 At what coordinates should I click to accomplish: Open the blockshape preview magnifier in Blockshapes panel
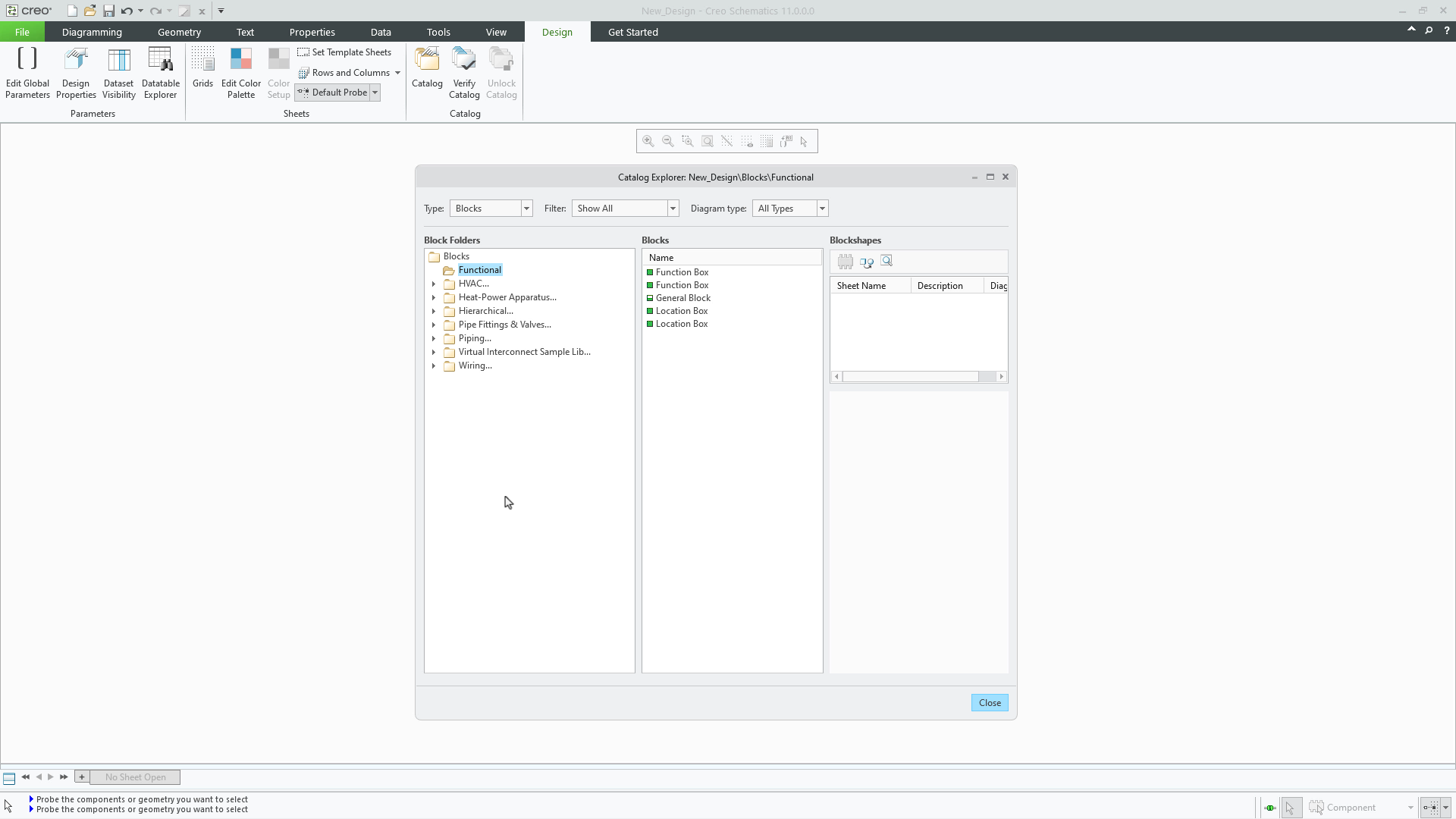point(886,261)
